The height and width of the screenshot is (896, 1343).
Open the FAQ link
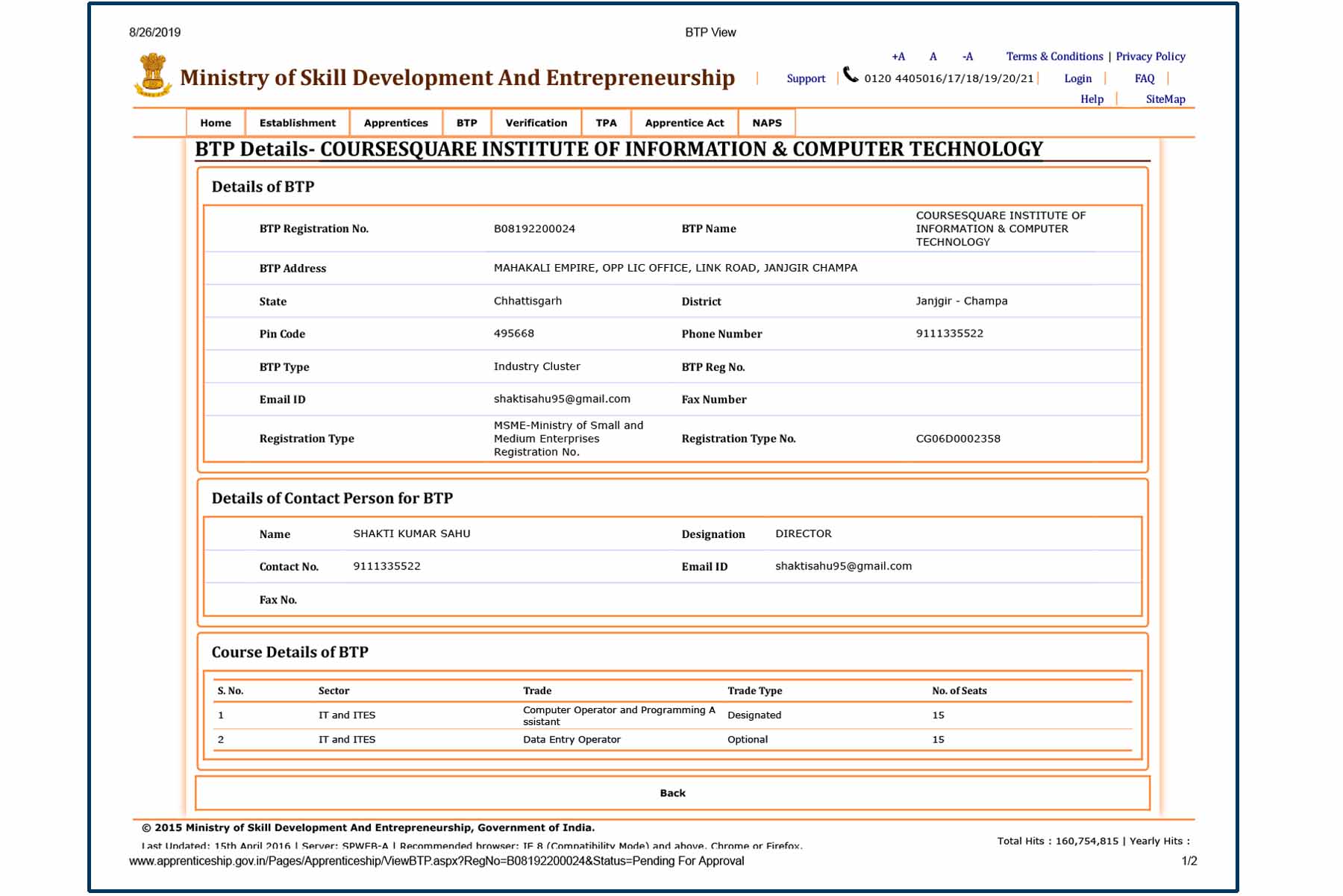point(1145,78)
